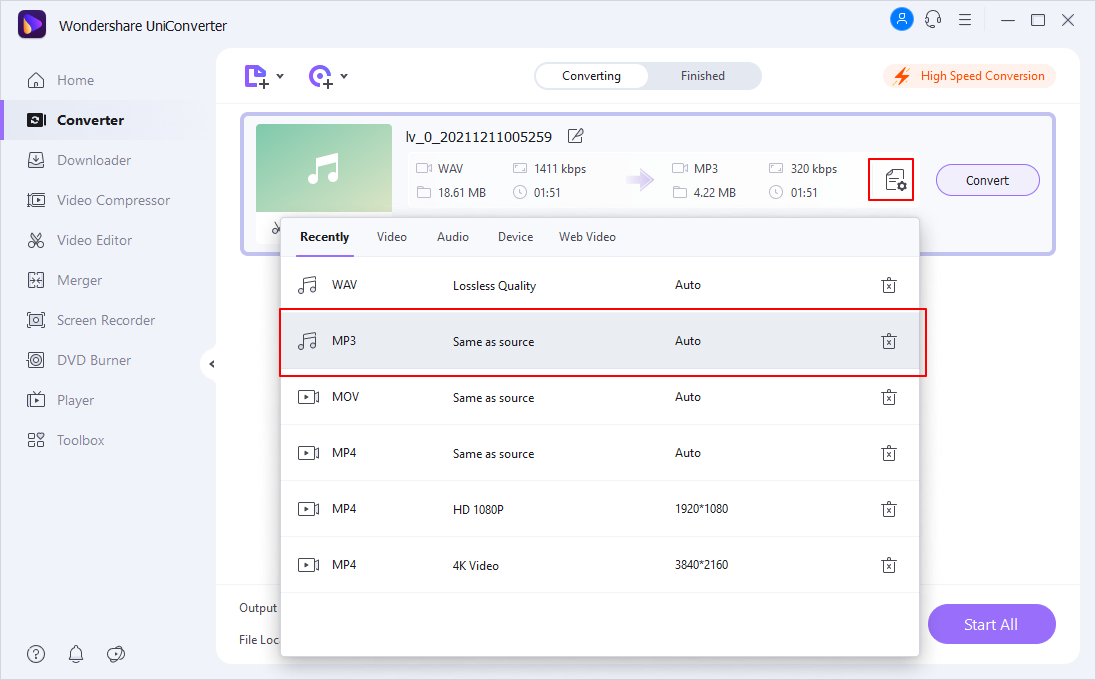The image size is (1096, 680).
Task: Click the Convert button
Action: [988, 180]
